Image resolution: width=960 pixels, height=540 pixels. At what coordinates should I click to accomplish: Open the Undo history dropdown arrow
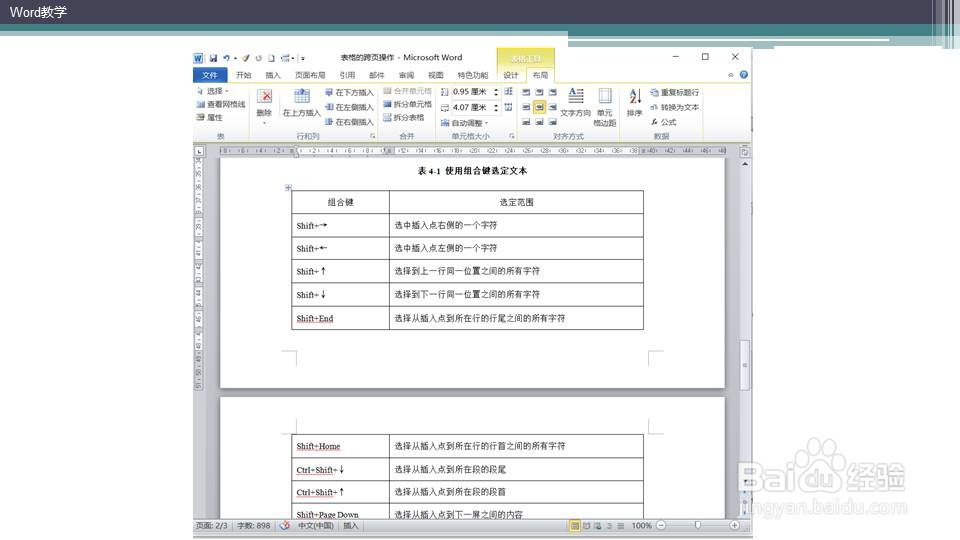[235, 59]
